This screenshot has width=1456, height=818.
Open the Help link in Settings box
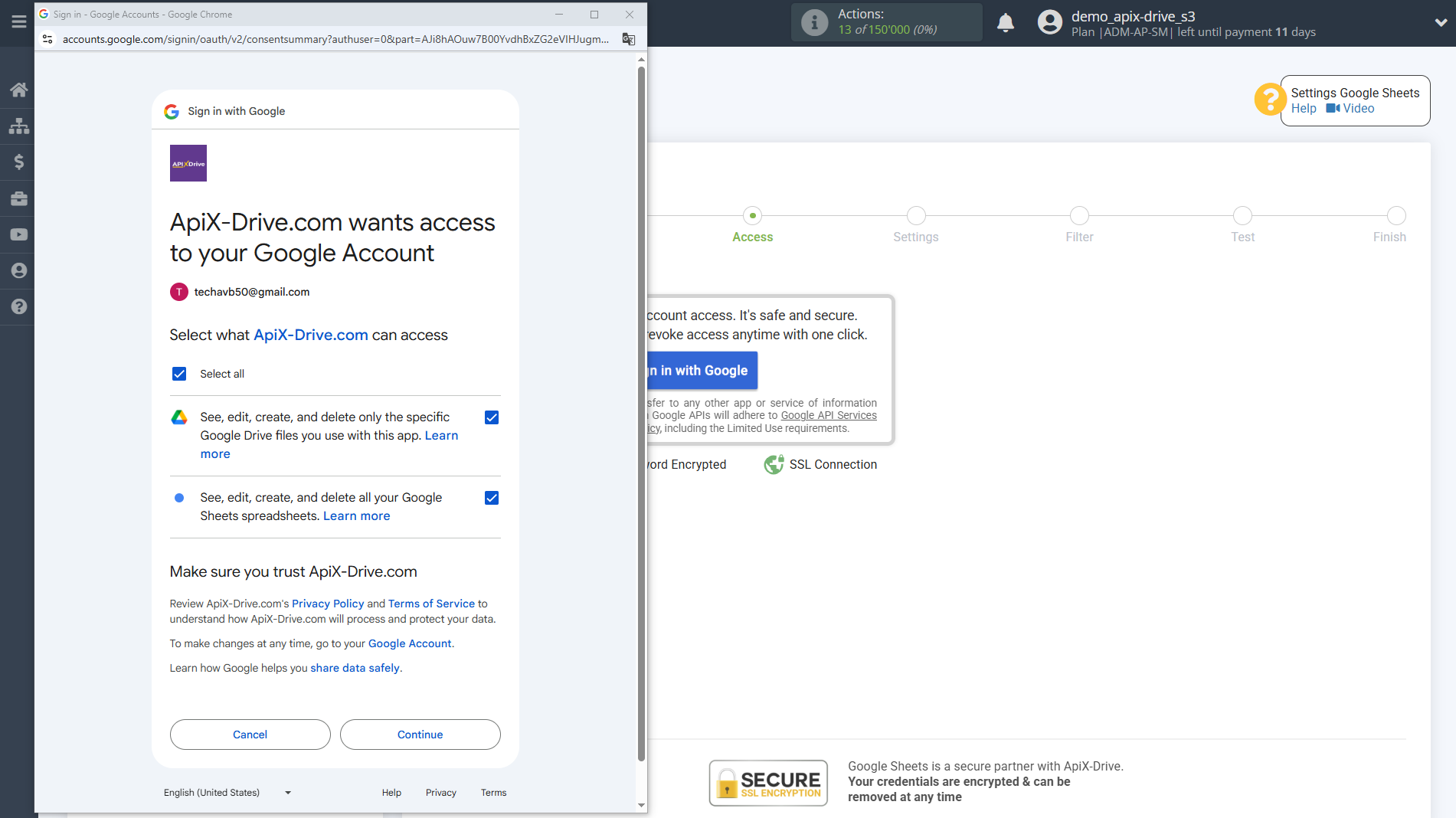pos(1304,108)
